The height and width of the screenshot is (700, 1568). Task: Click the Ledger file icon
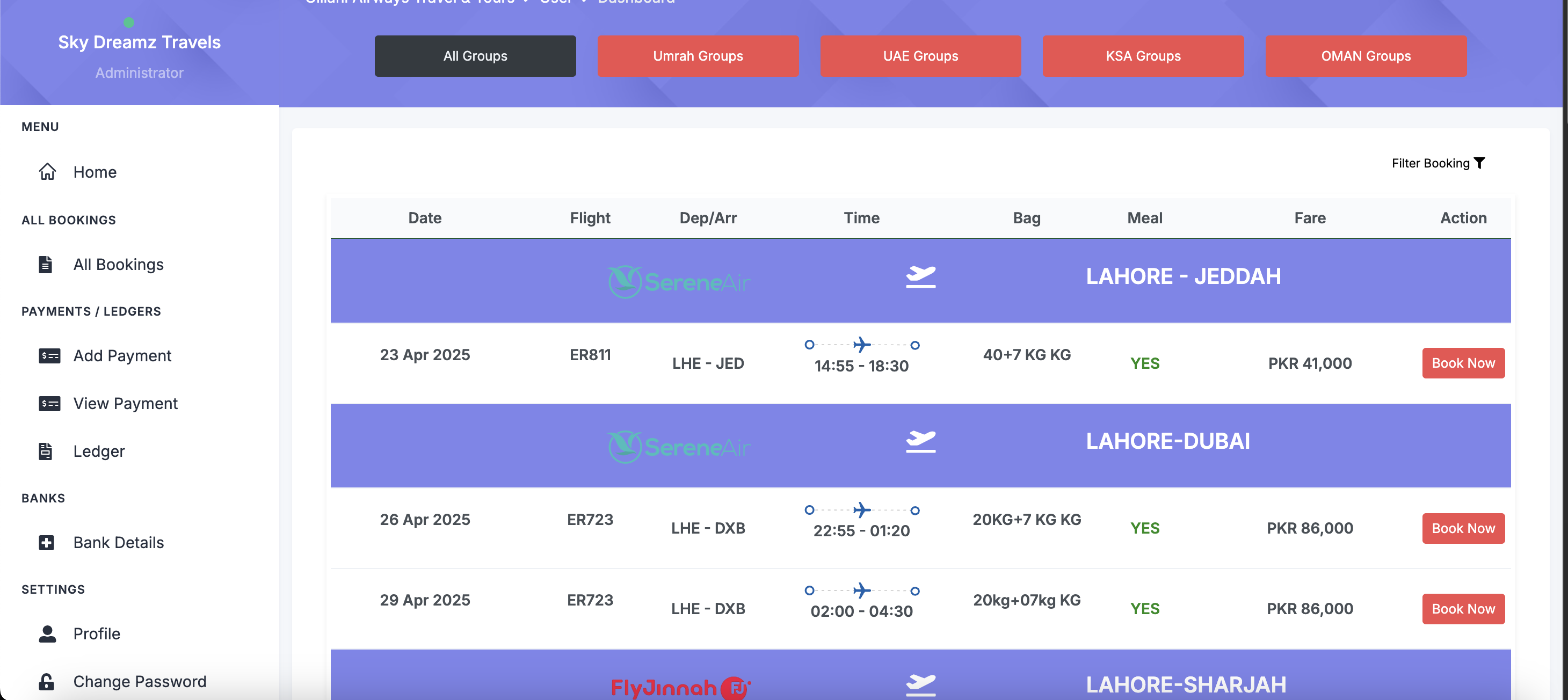(x=46, y=451)
